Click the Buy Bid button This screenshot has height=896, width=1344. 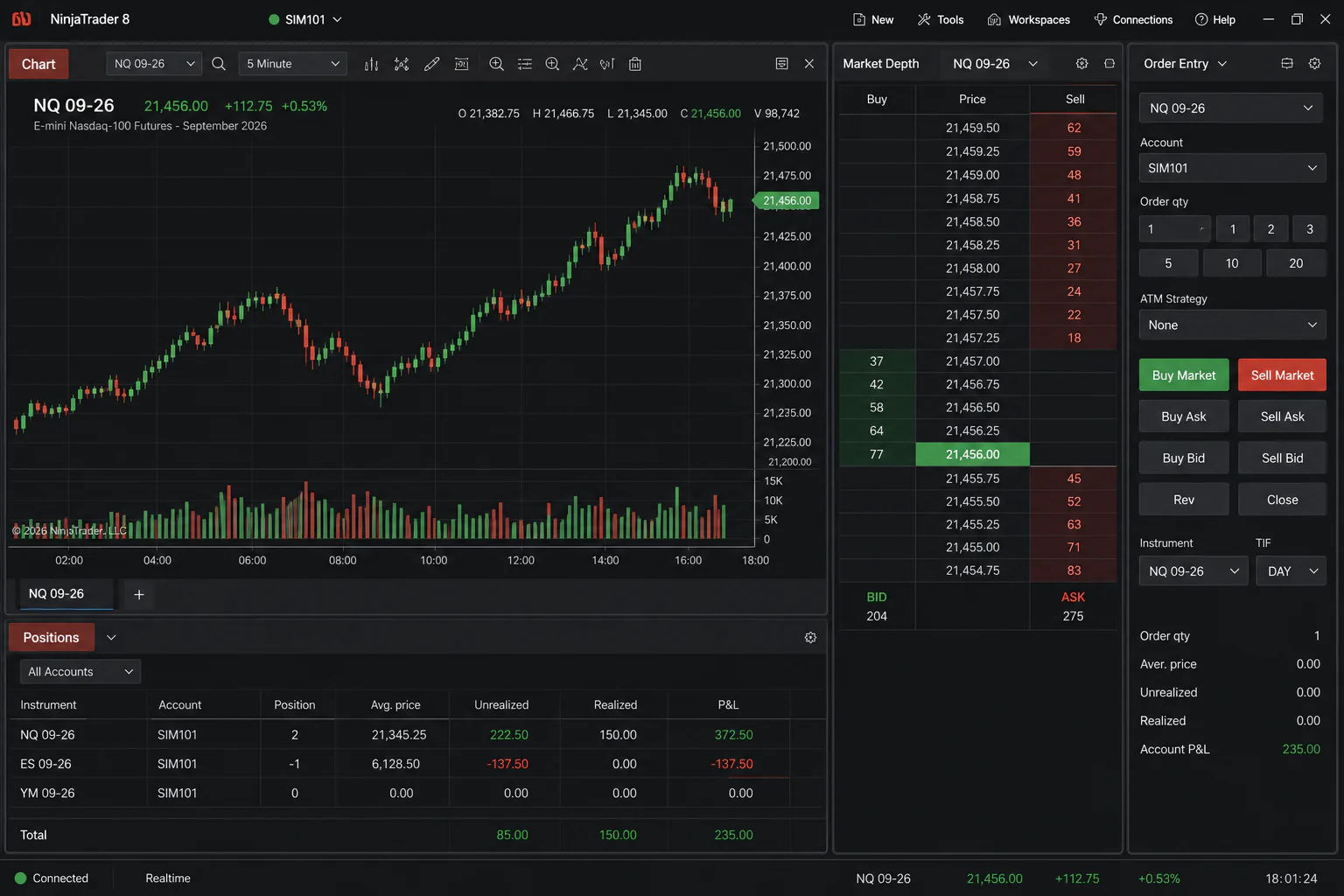coord(1184,458)
